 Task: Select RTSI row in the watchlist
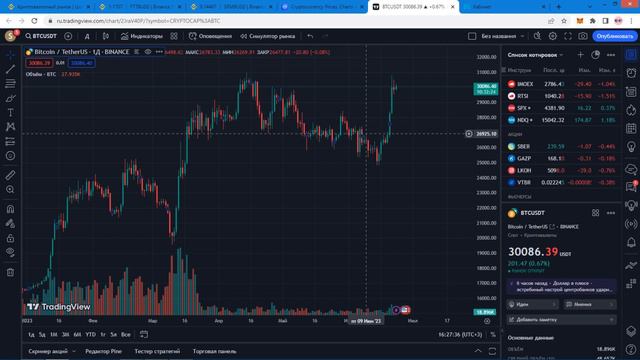pos(562,96)
